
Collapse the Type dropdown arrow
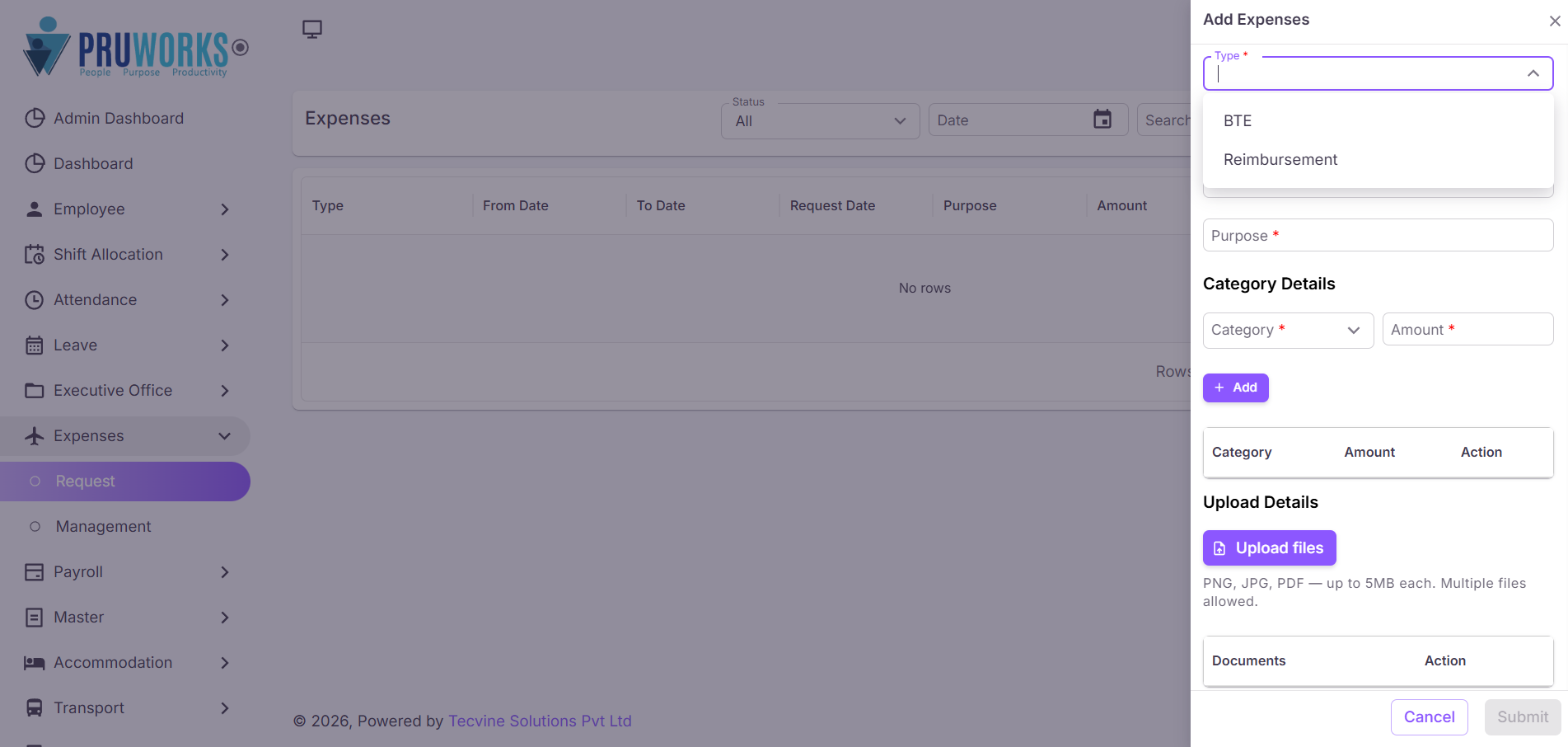[x=1533, y=73]
